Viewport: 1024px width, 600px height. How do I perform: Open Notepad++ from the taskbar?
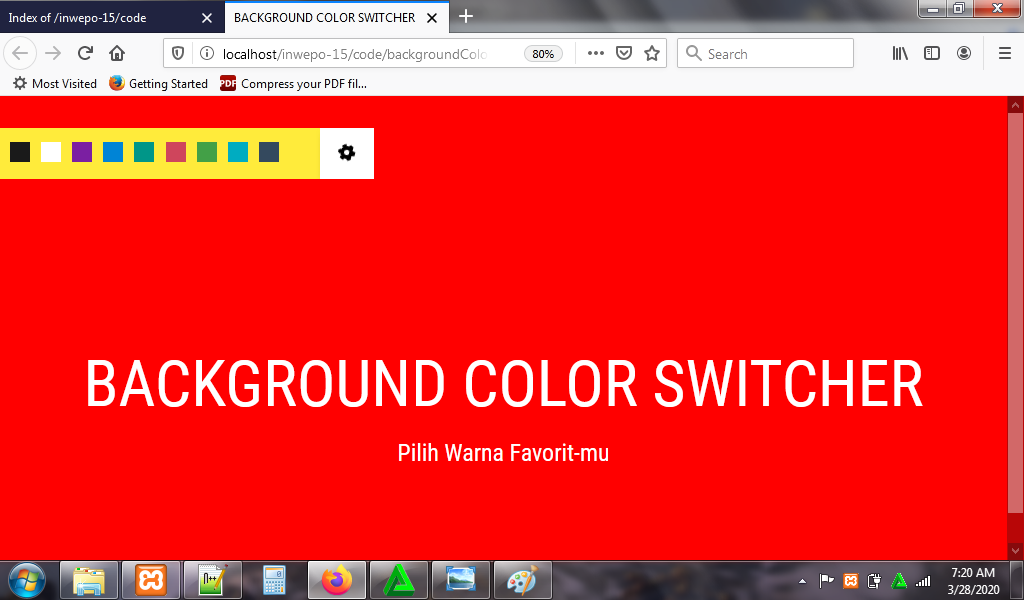[x=213, y=580]
